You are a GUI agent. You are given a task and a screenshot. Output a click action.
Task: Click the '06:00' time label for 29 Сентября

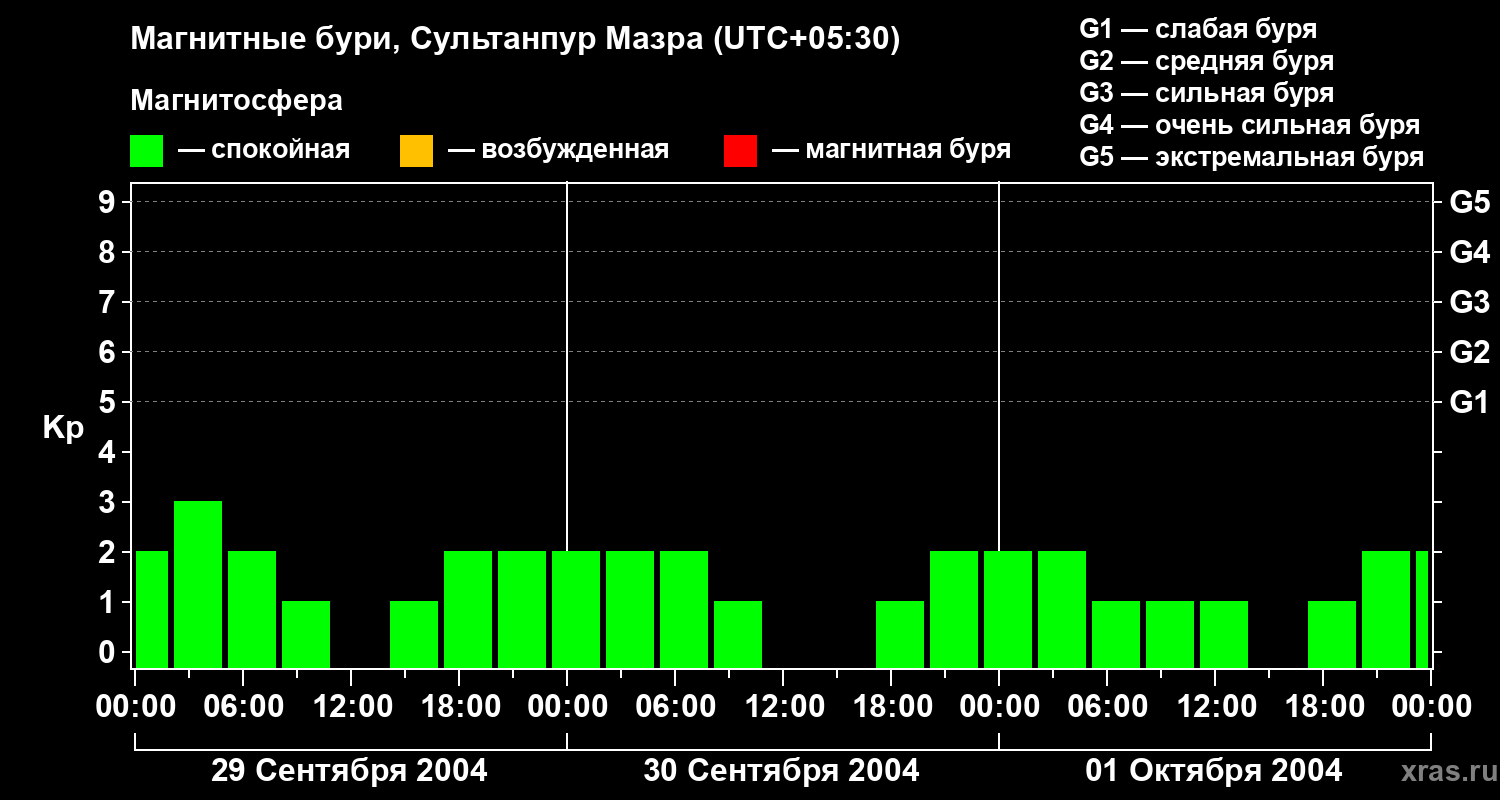coord(243,707)
